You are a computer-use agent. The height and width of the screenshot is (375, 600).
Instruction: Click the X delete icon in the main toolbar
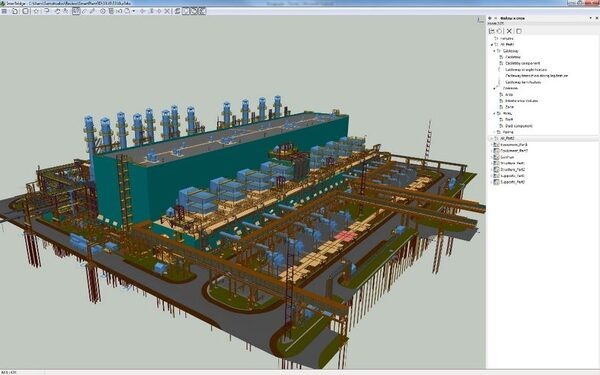[167, 11]
